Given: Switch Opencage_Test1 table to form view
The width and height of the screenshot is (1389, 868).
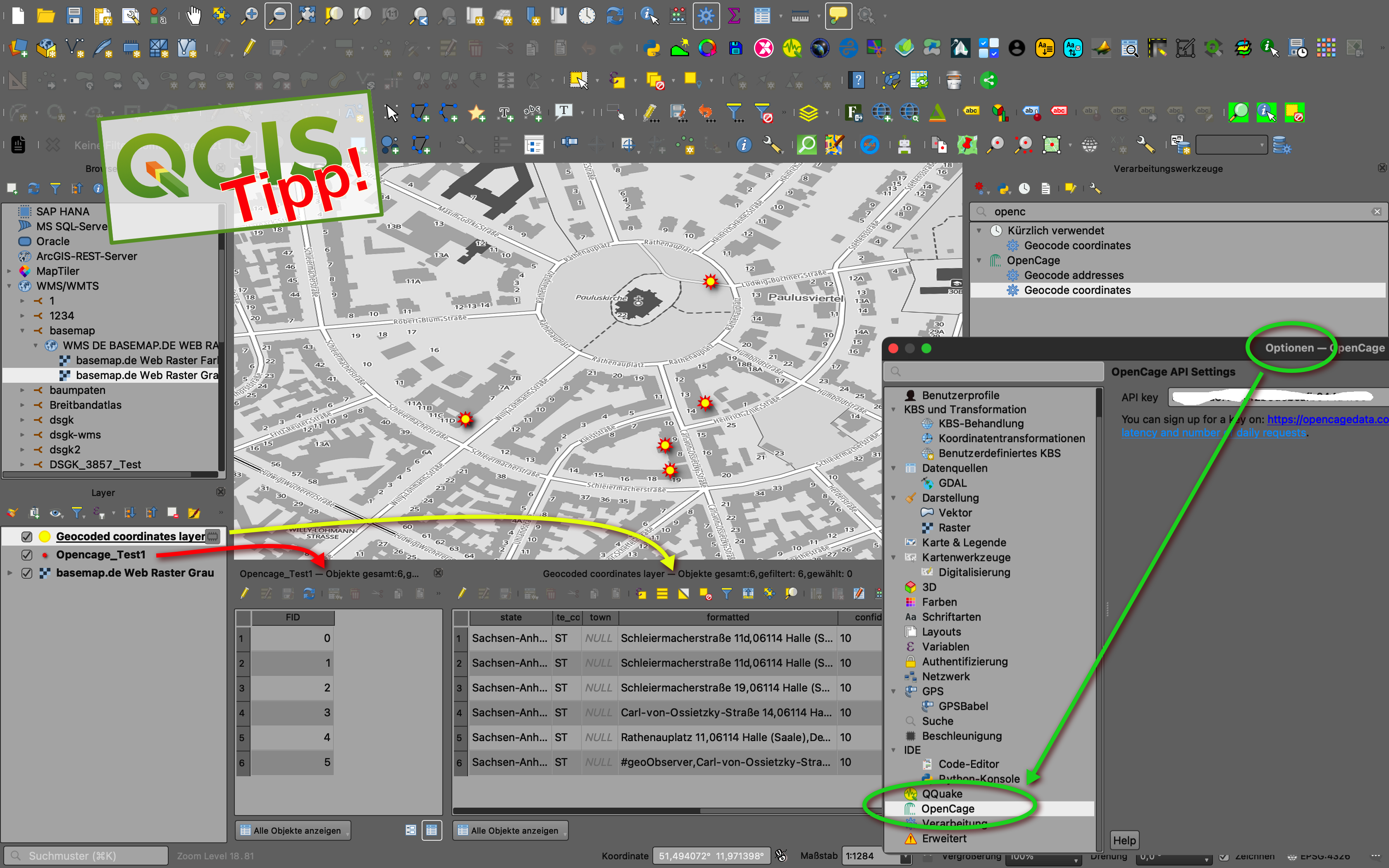Looking at the screenshot, I should point(410,830).
